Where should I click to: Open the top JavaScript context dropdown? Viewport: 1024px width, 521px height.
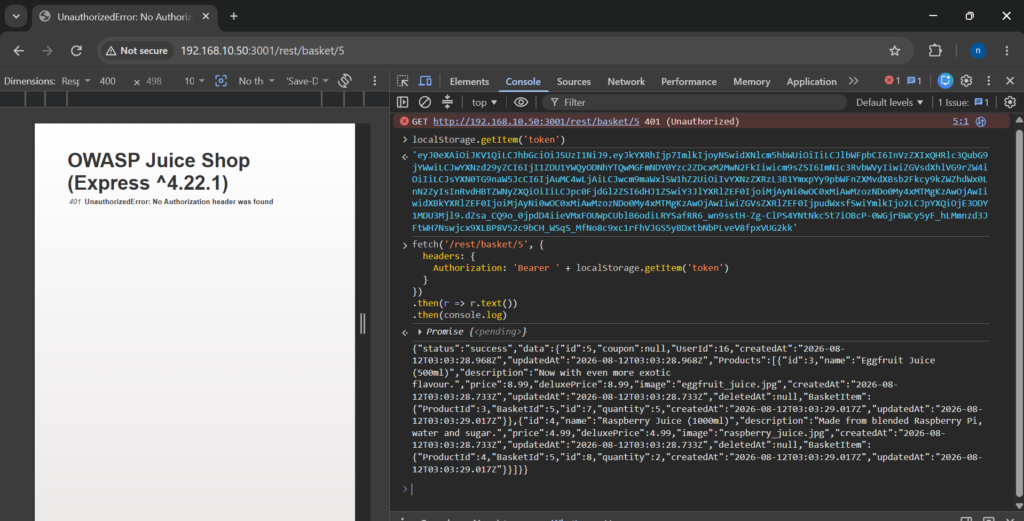coord(484,103)
